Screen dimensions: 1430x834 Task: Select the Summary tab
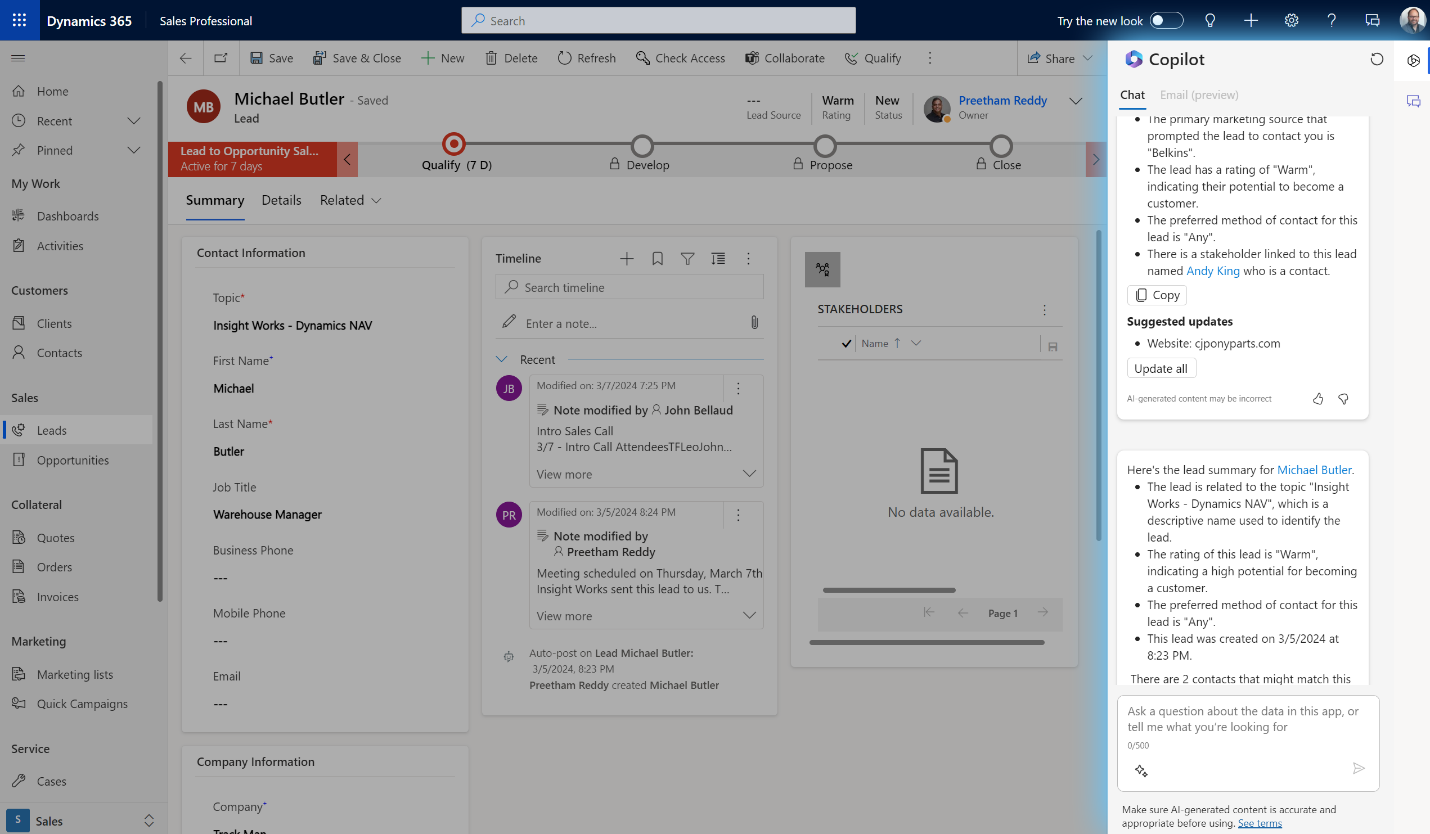215,200
